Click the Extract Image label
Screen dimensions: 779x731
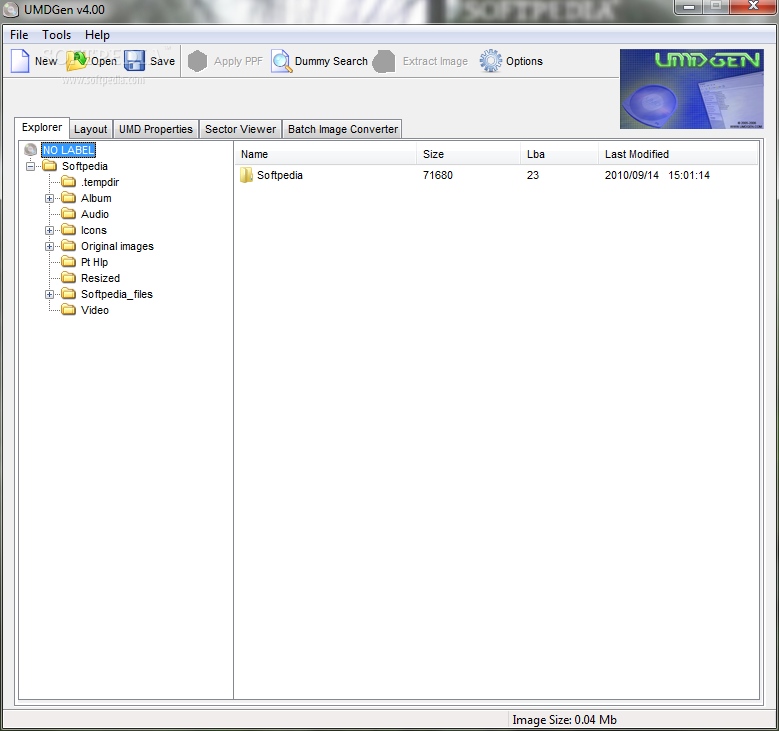[435, 61]
